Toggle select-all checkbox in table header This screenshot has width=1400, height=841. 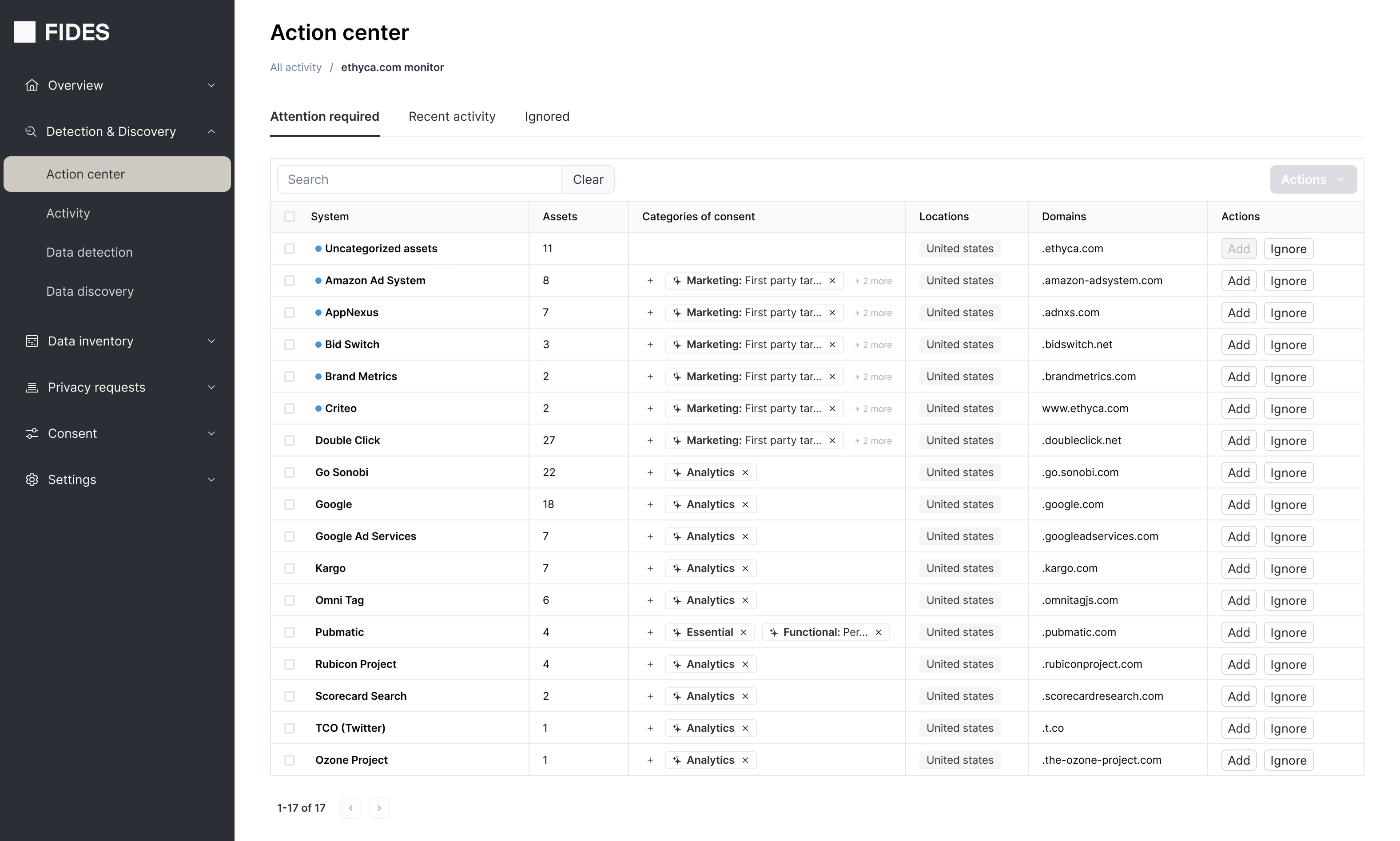point(290,217)
